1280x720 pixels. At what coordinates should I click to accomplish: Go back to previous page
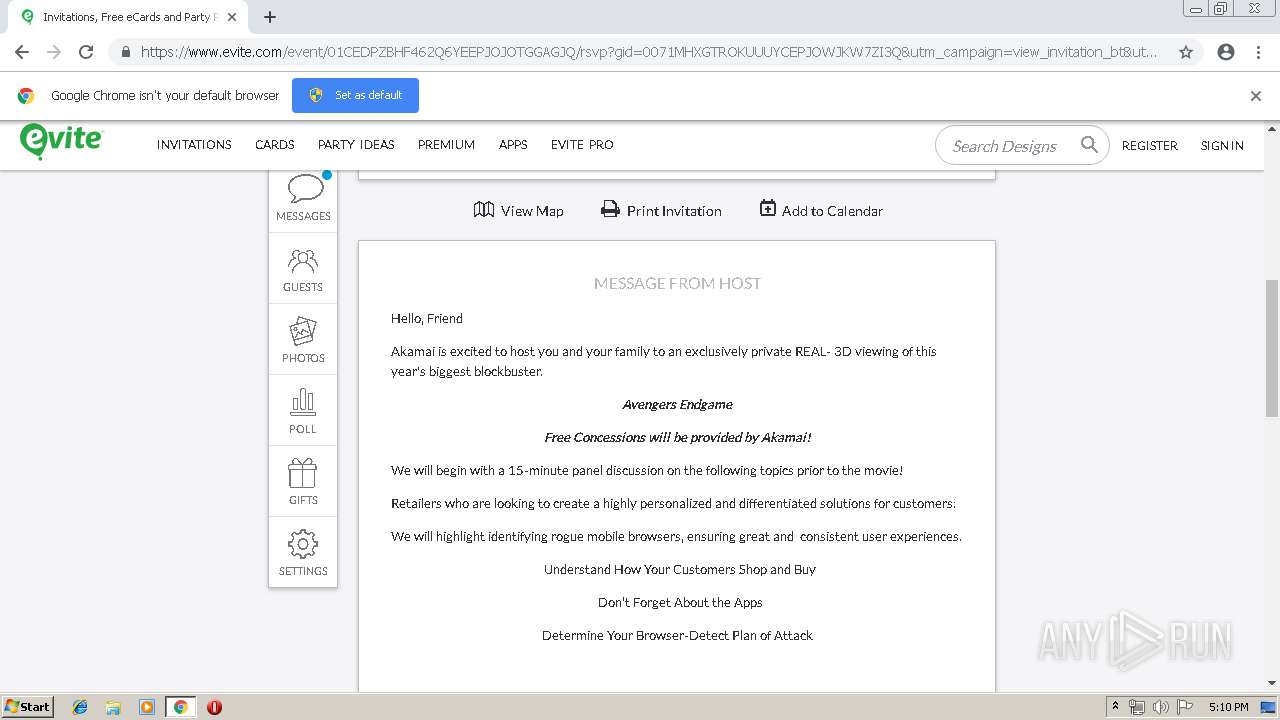click(22, 52)
